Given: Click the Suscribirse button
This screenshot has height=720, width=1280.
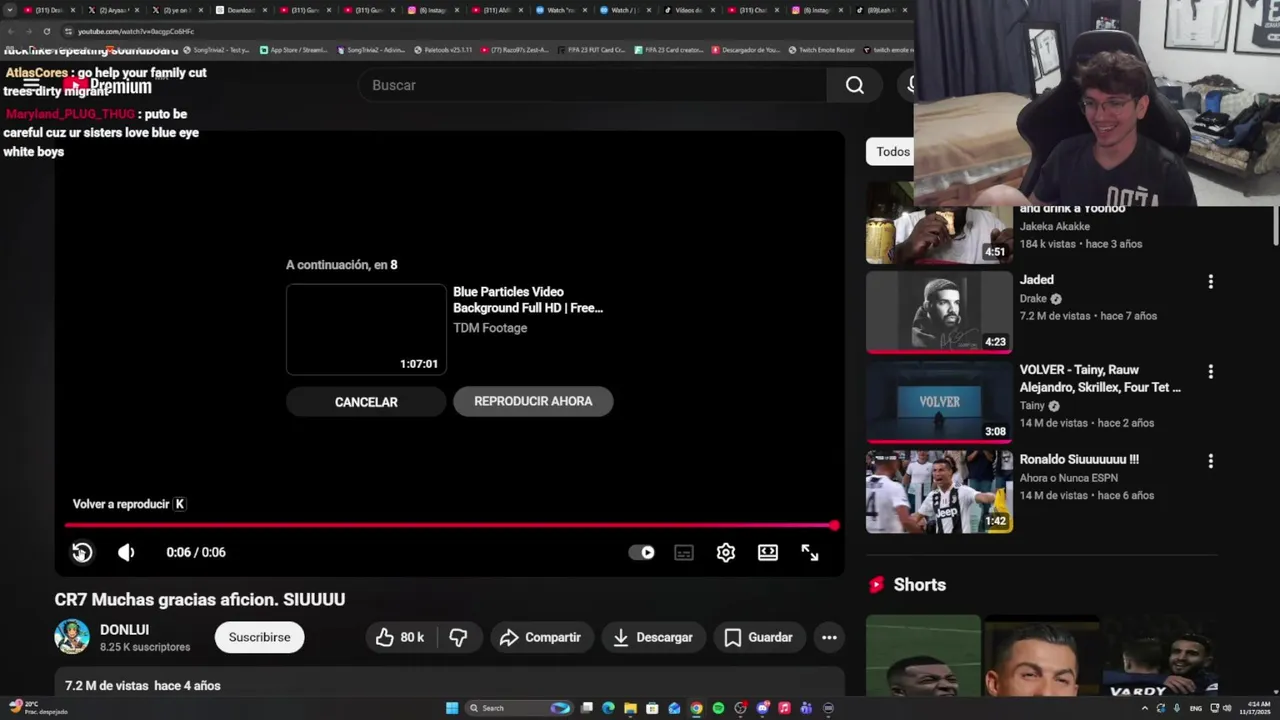Looking at the screenshot, I should pos(259,637).
